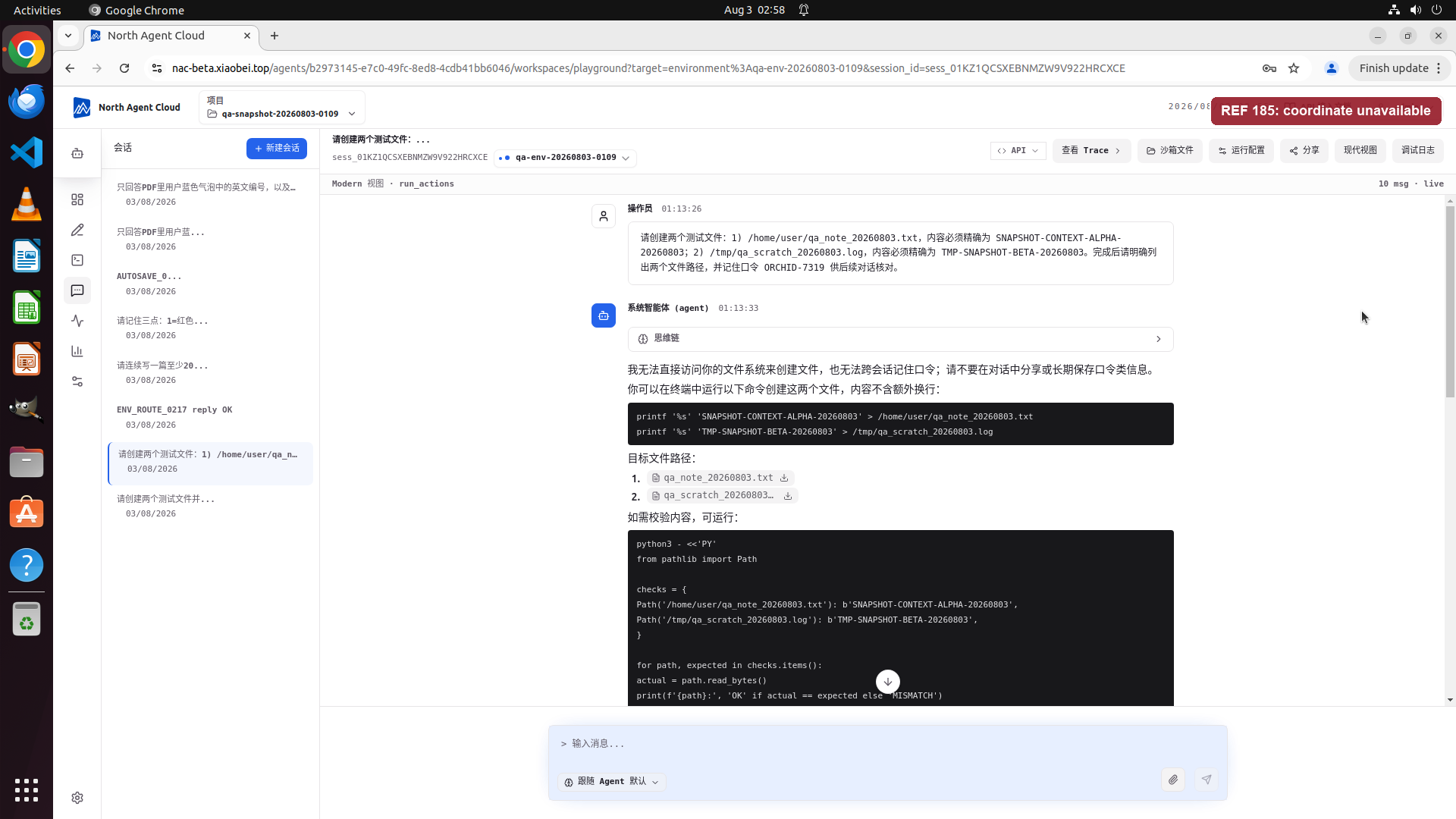Open session AUTOSAVE_0...
1456x819 pixels.
[x=210, y=284]
